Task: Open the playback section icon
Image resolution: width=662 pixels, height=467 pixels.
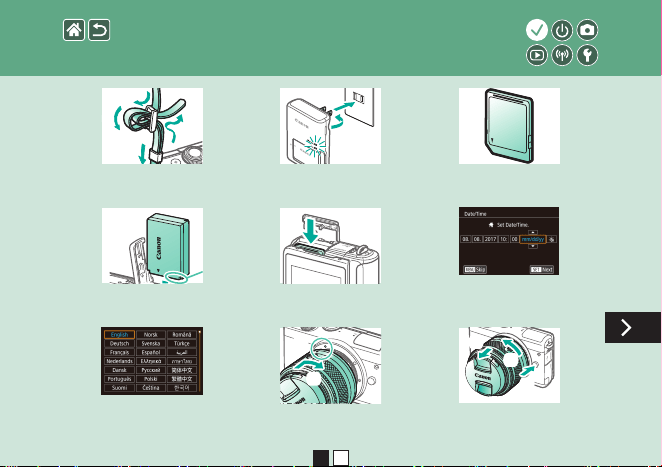Action: [x=537, y=55]
